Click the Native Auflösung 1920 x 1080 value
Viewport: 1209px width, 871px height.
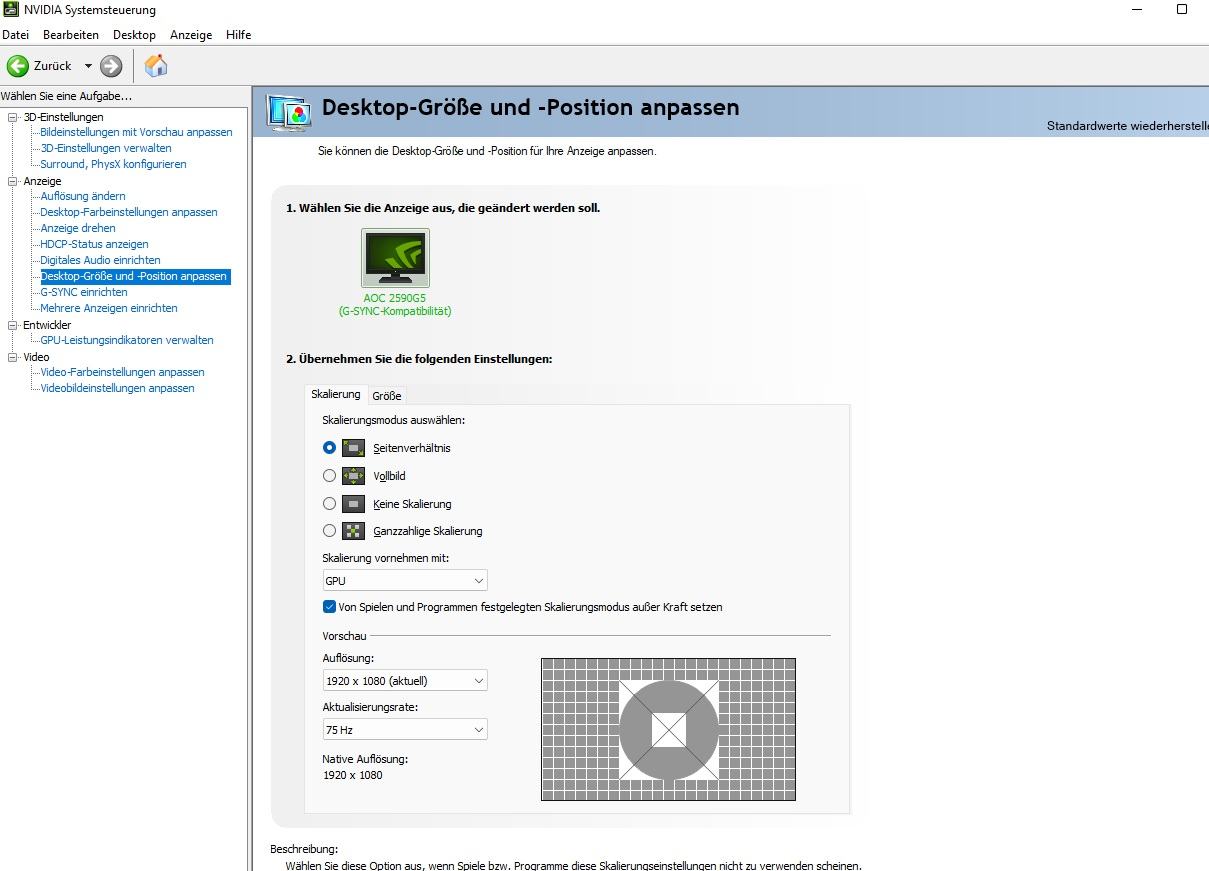[352, 775]
